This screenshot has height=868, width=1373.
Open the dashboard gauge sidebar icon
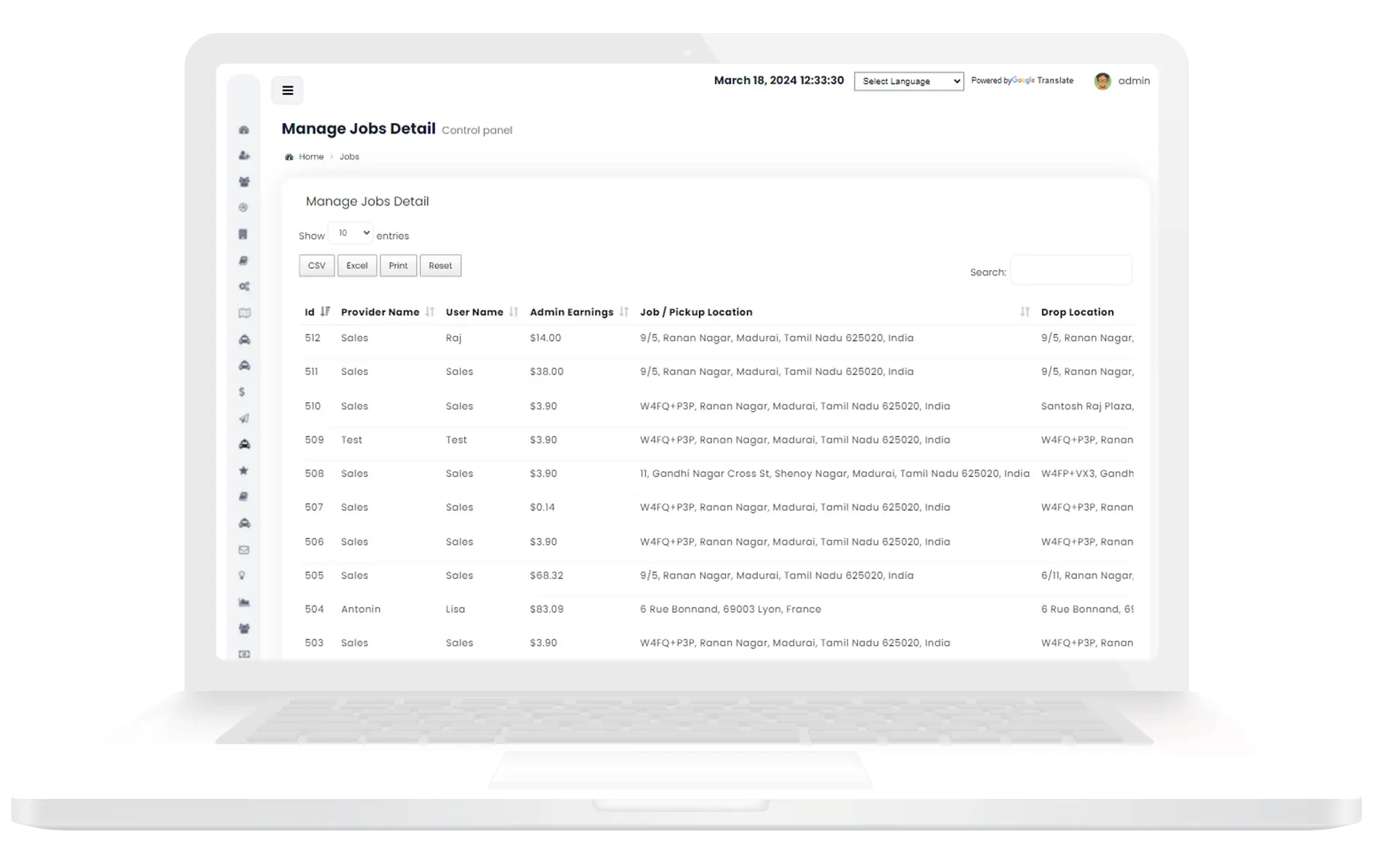coord(244,130)
